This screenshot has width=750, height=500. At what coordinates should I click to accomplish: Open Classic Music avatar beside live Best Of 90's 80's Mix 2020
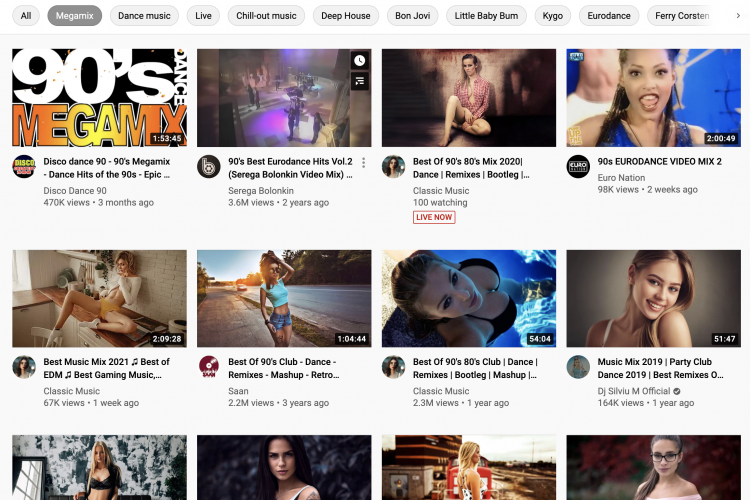393,167
